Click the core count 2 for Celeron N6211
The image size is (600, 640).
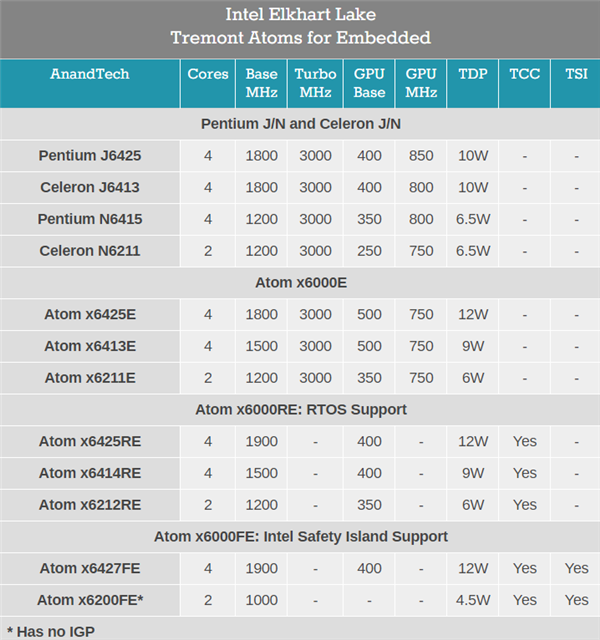[208, 251]
